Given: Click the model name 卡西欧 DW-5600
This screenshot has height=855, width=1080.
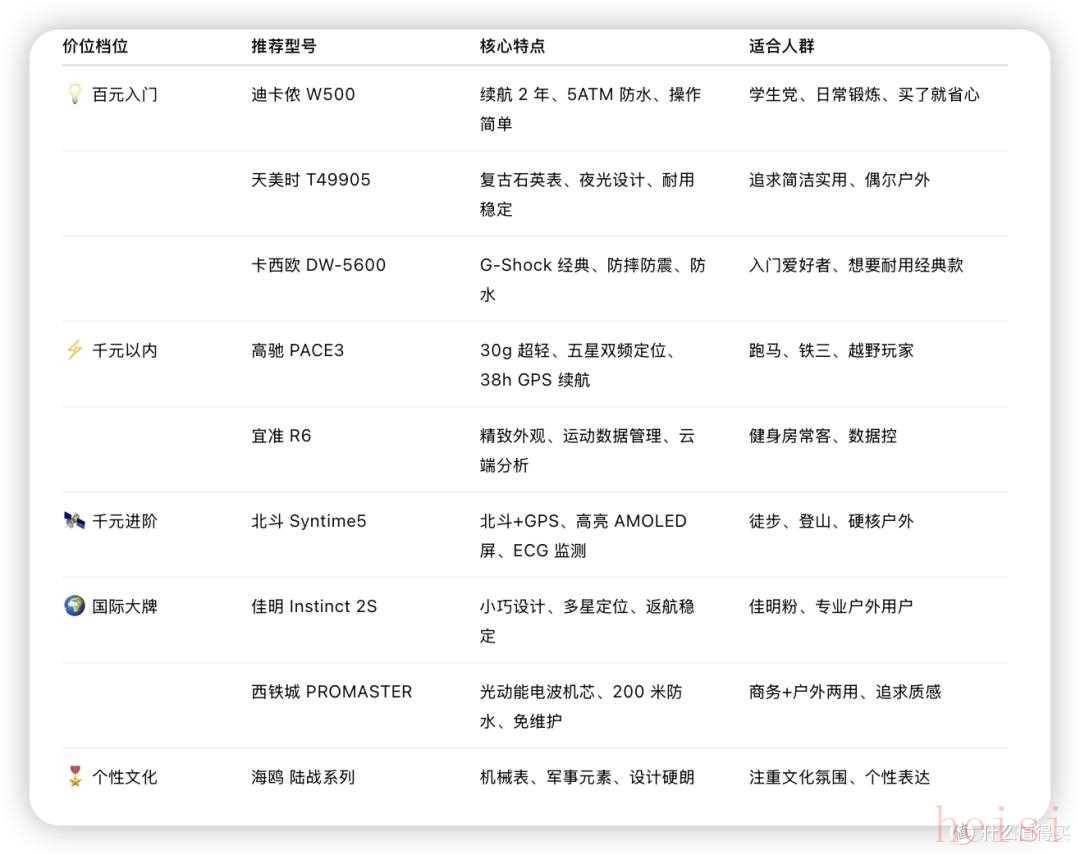Looking at the screenshot, I should click(x=318, y=265).
